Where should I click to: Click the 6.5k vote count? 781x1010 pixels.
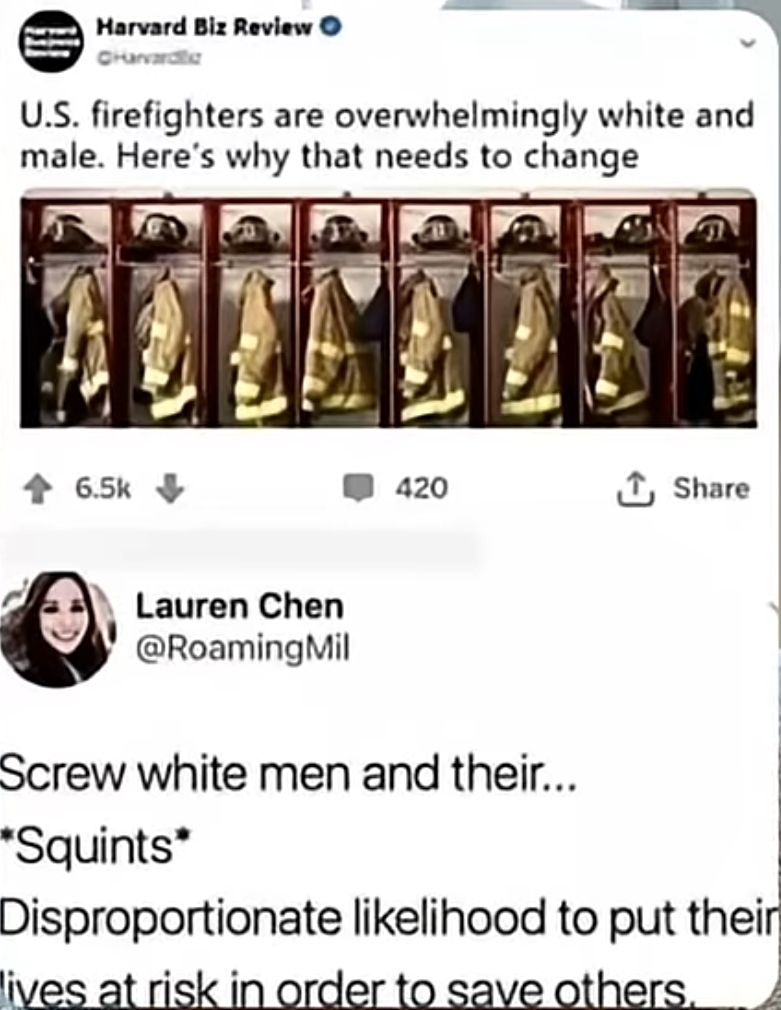pyautogui.click(x=103, y=489)
